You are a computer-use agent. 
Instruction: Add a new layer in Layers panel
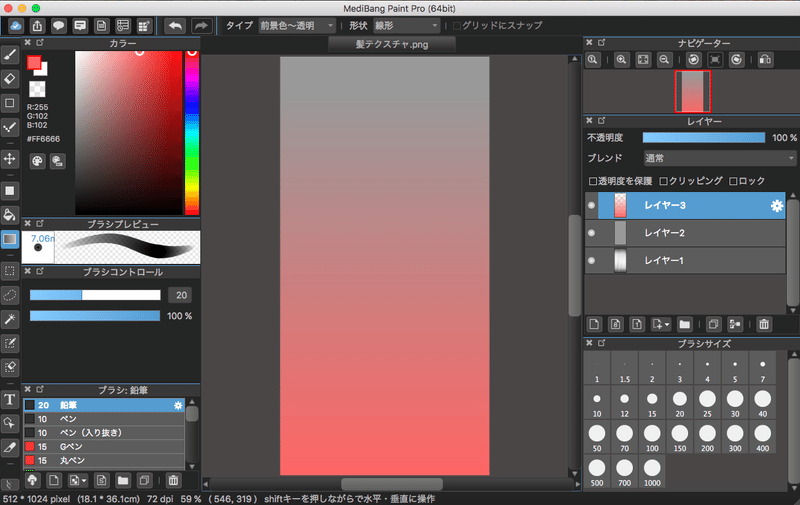click(x=594, y=324)
